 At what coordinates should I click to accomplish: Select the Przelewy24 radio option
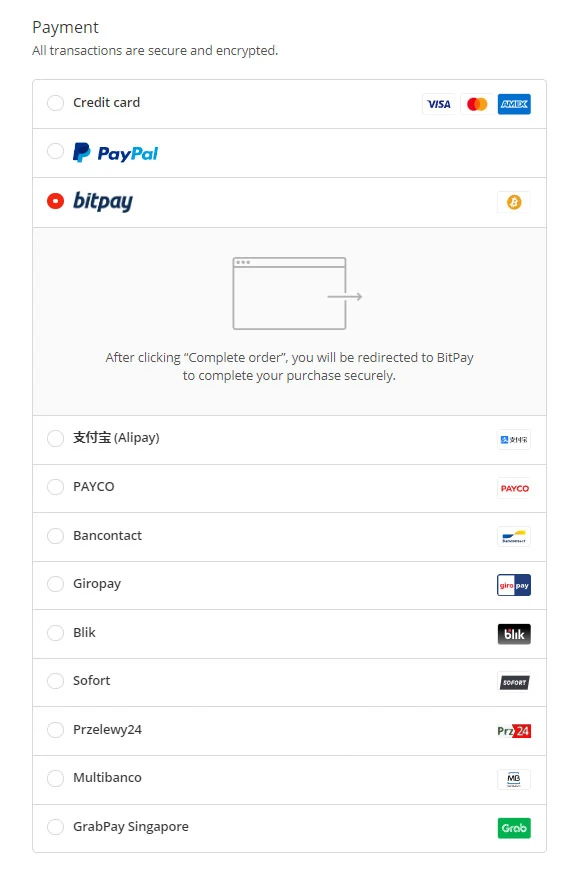[56, 730]
